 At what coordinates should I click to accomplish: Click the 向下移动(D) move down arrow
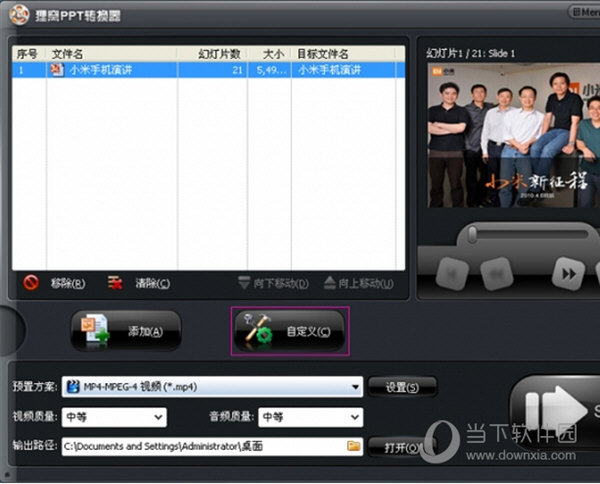point(244,283)
